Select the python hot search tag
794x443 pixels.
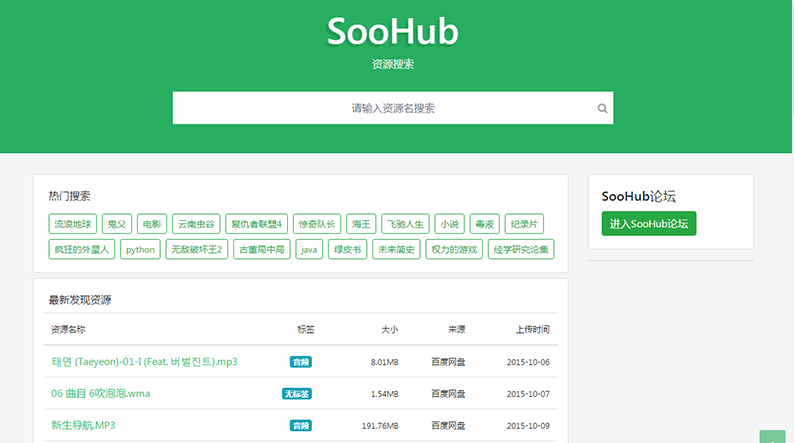coord(140,249)
